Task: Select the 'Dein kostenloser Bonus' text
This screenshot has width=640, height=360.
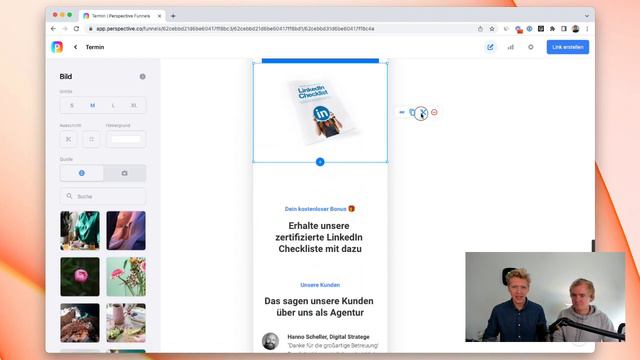Action: tap(320, 209)
